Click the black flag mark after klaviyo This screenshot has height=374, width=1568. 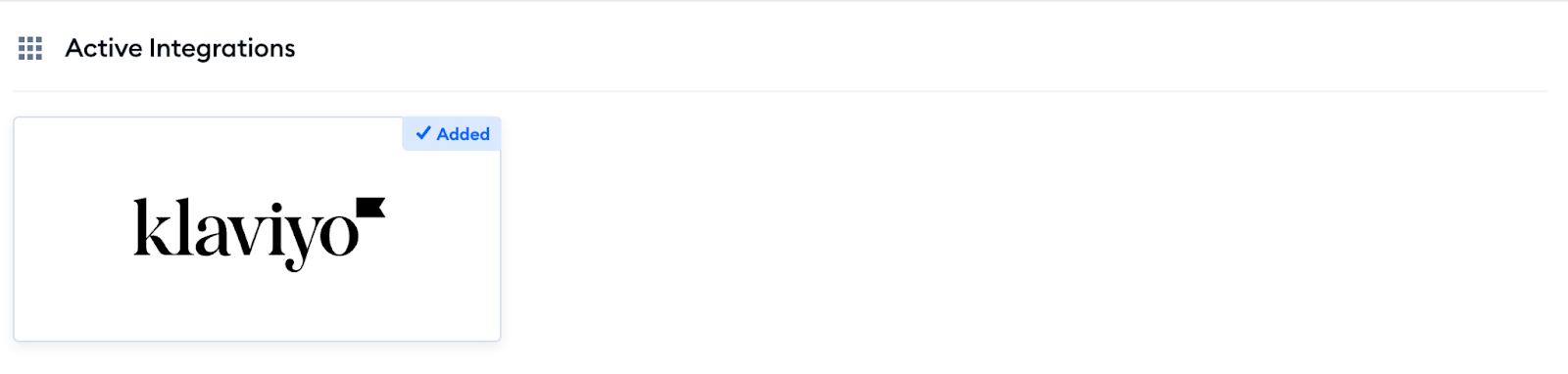click(x=371, y=207)
